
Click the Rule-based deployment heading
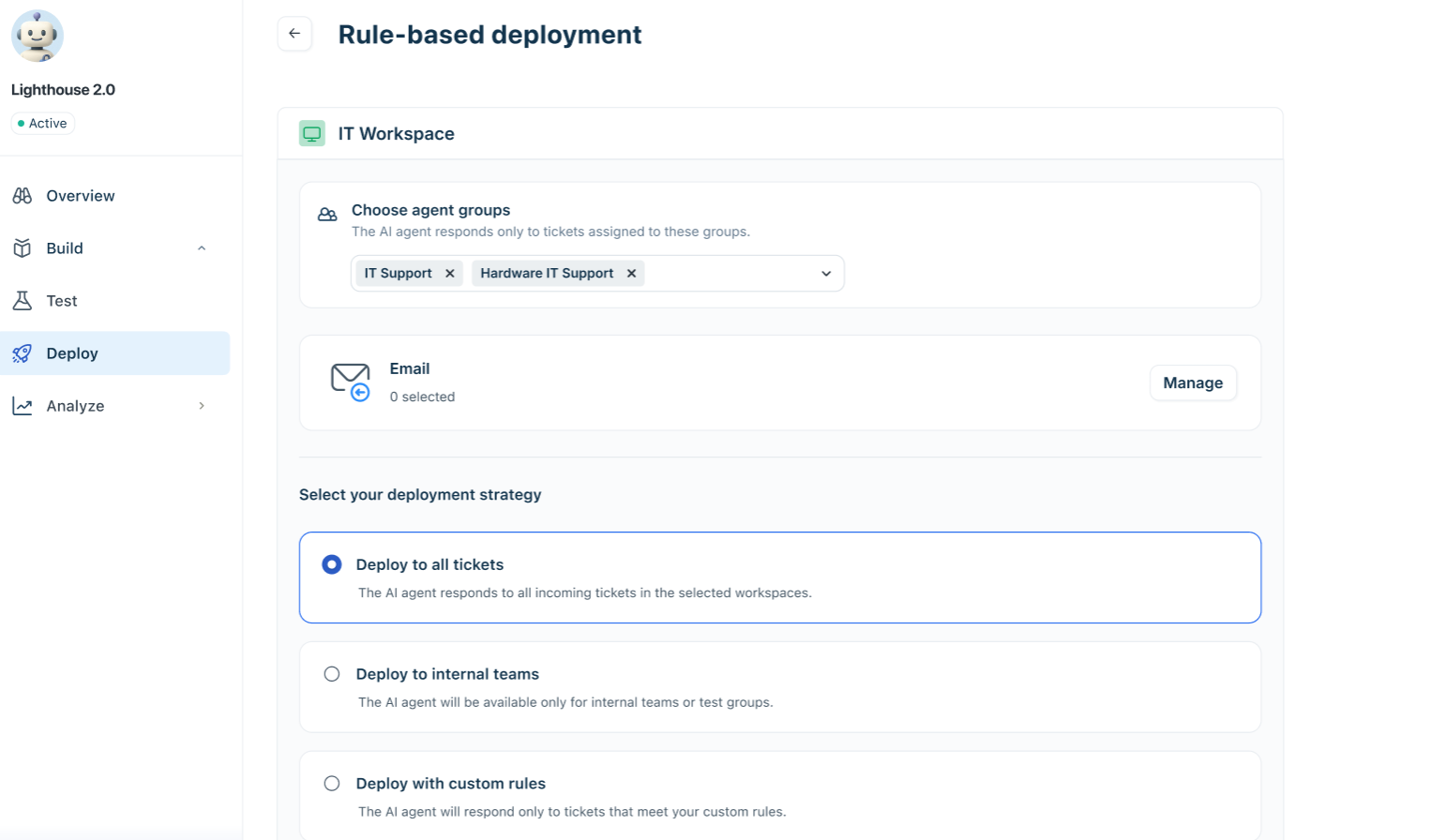pyautogui.click(x=490, y=35)
